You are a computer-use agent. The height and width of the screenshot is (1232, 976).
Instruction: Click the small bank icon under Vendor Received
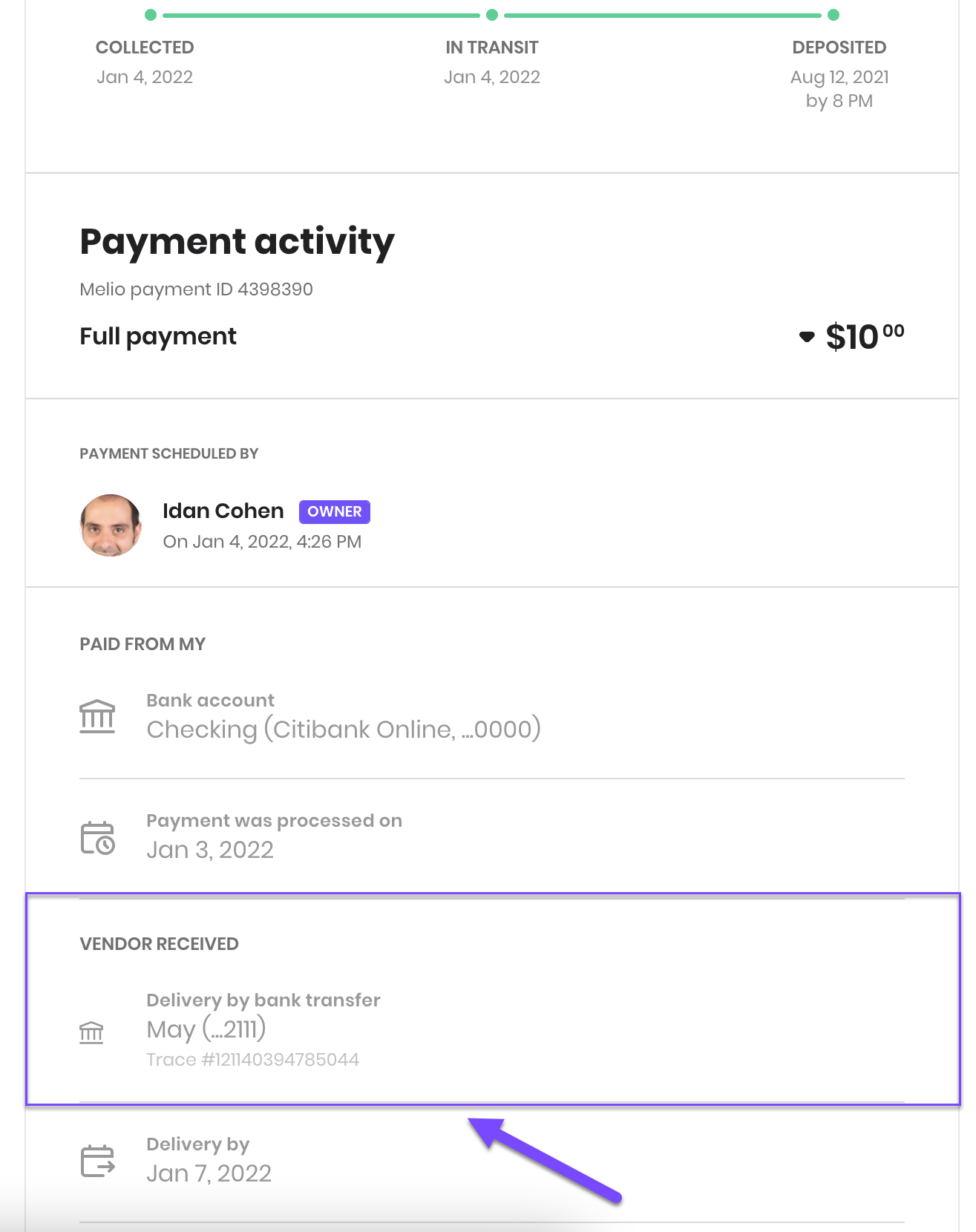(91, 1032)
